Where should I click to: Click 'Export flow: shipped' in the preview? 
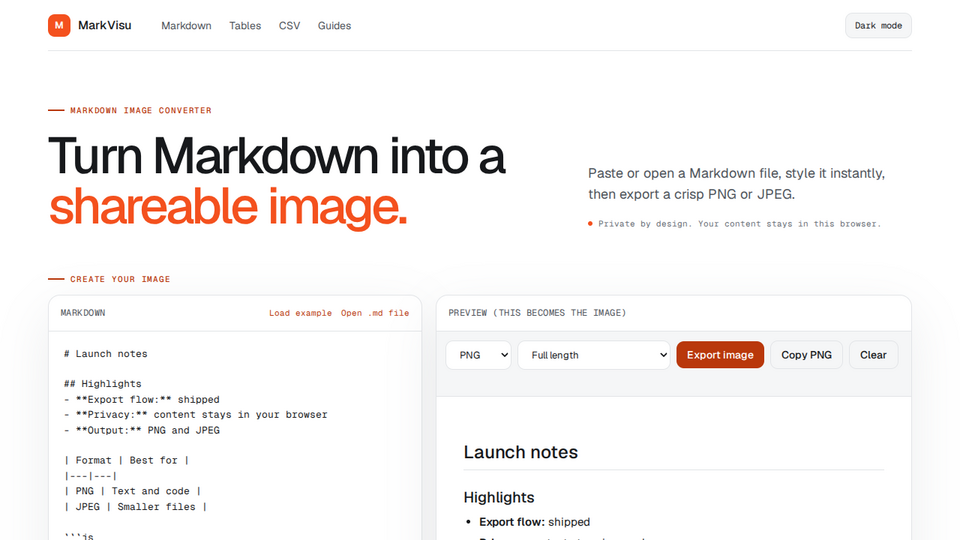click(534, 522)
